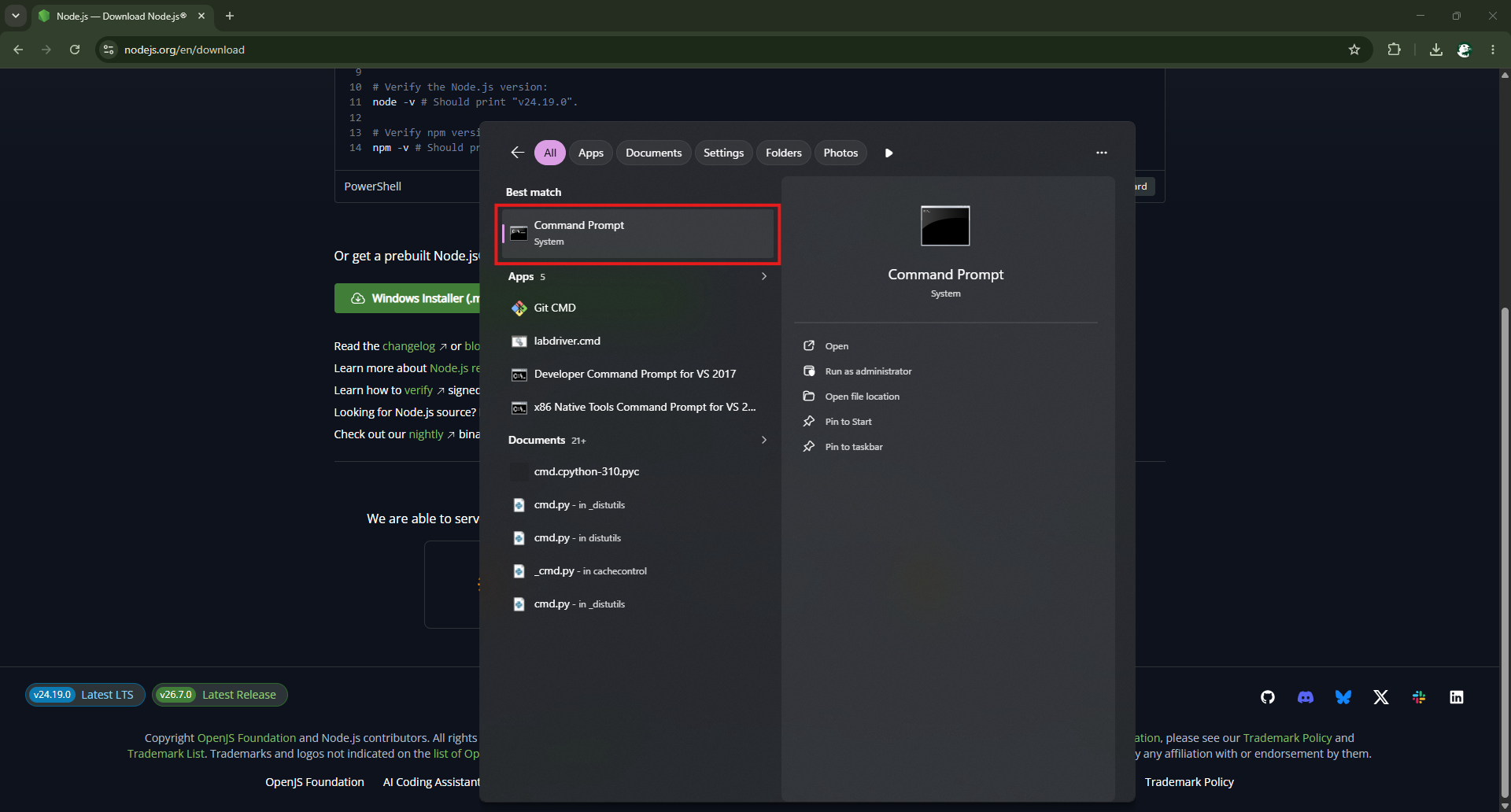This screenshot has height=812, width=1511.
Task: Open _cmd.py in cachecontrol result
Action: 637,570
